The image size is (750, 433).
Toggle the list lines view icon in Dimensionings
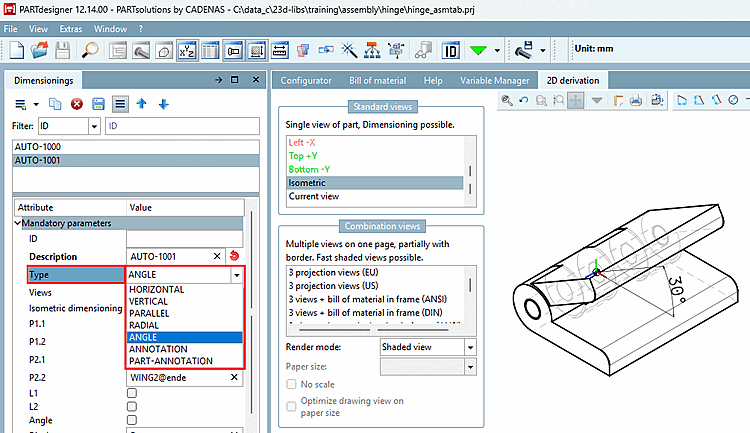(x=120, y=104)
